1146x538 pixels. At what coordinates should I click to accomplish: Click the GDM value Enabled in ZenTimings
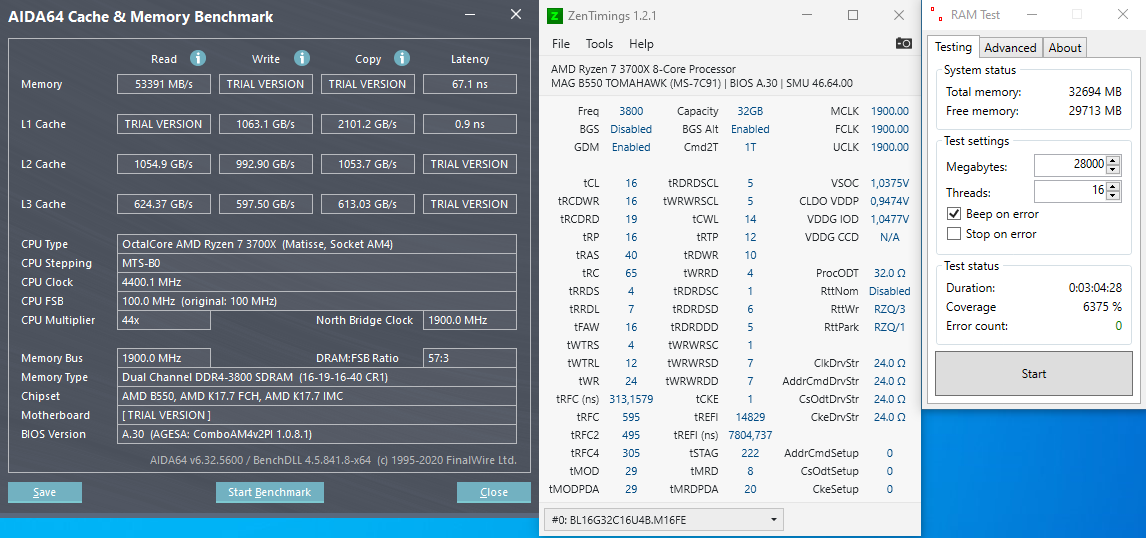point(631,147)
